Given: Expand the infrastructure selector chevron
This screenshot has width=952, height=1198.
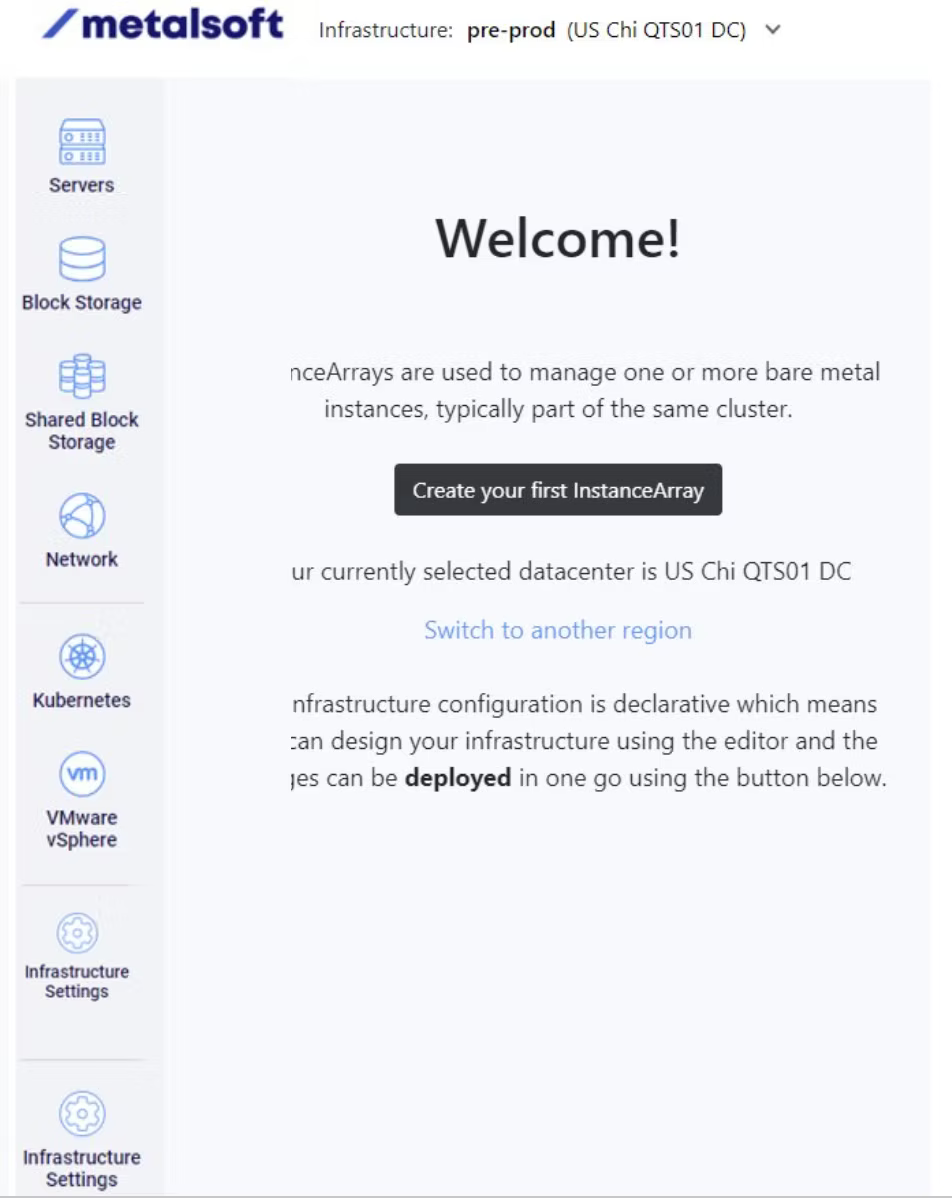Looking at the screenshot, I should (773, 30).
